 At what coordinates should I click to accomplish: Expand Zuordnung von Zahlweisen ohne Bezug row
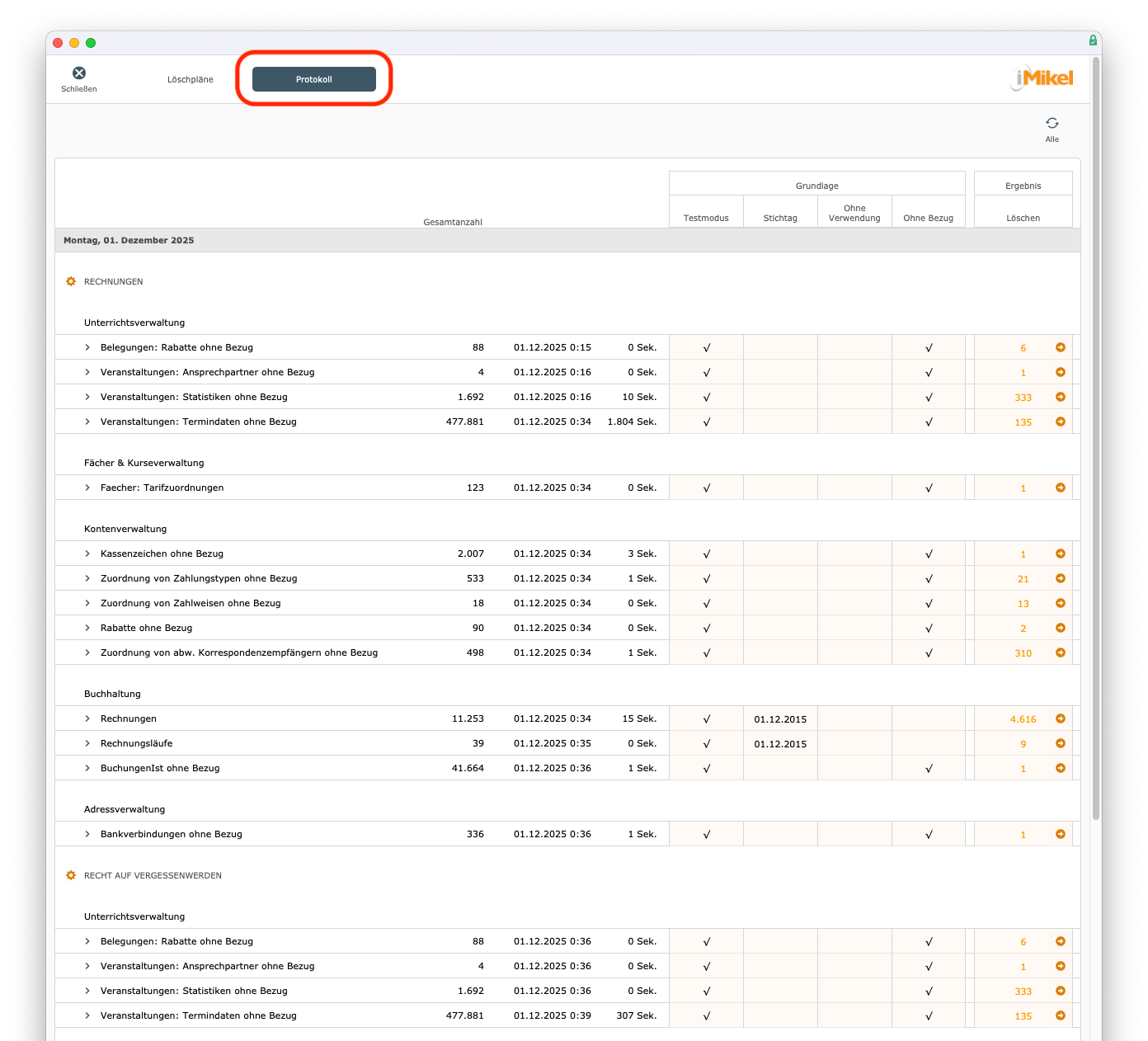87,604
